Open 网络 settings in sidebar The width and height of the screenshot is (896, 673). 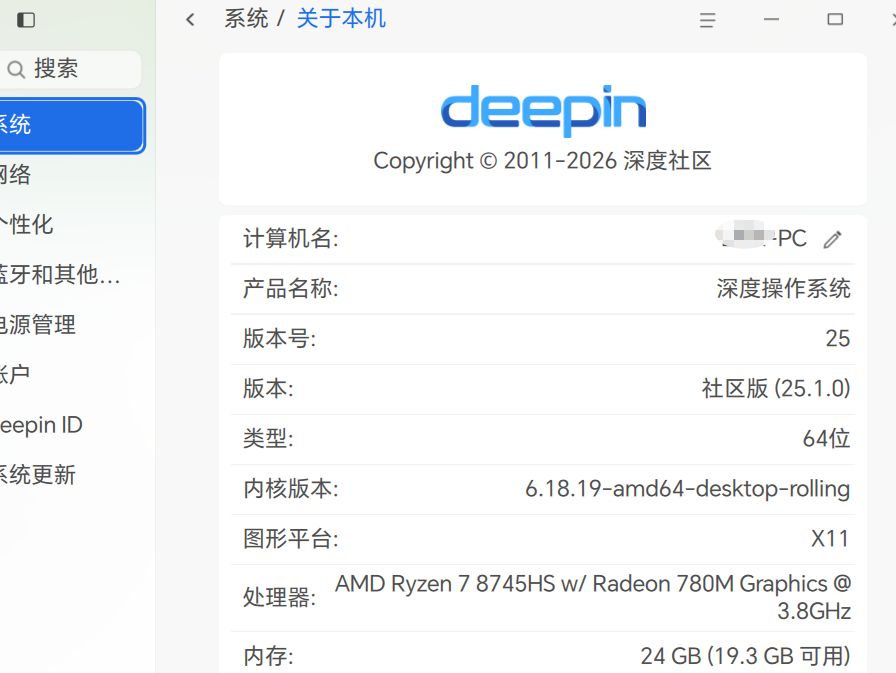[72, 175]
